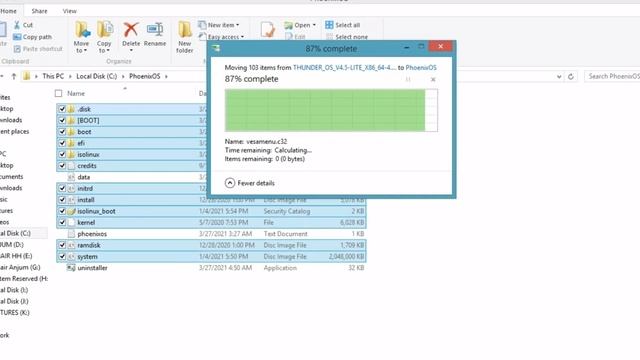The image size is (640, 360).
Task: Expand the Easy access dropdown
Action: pos(242,37)
